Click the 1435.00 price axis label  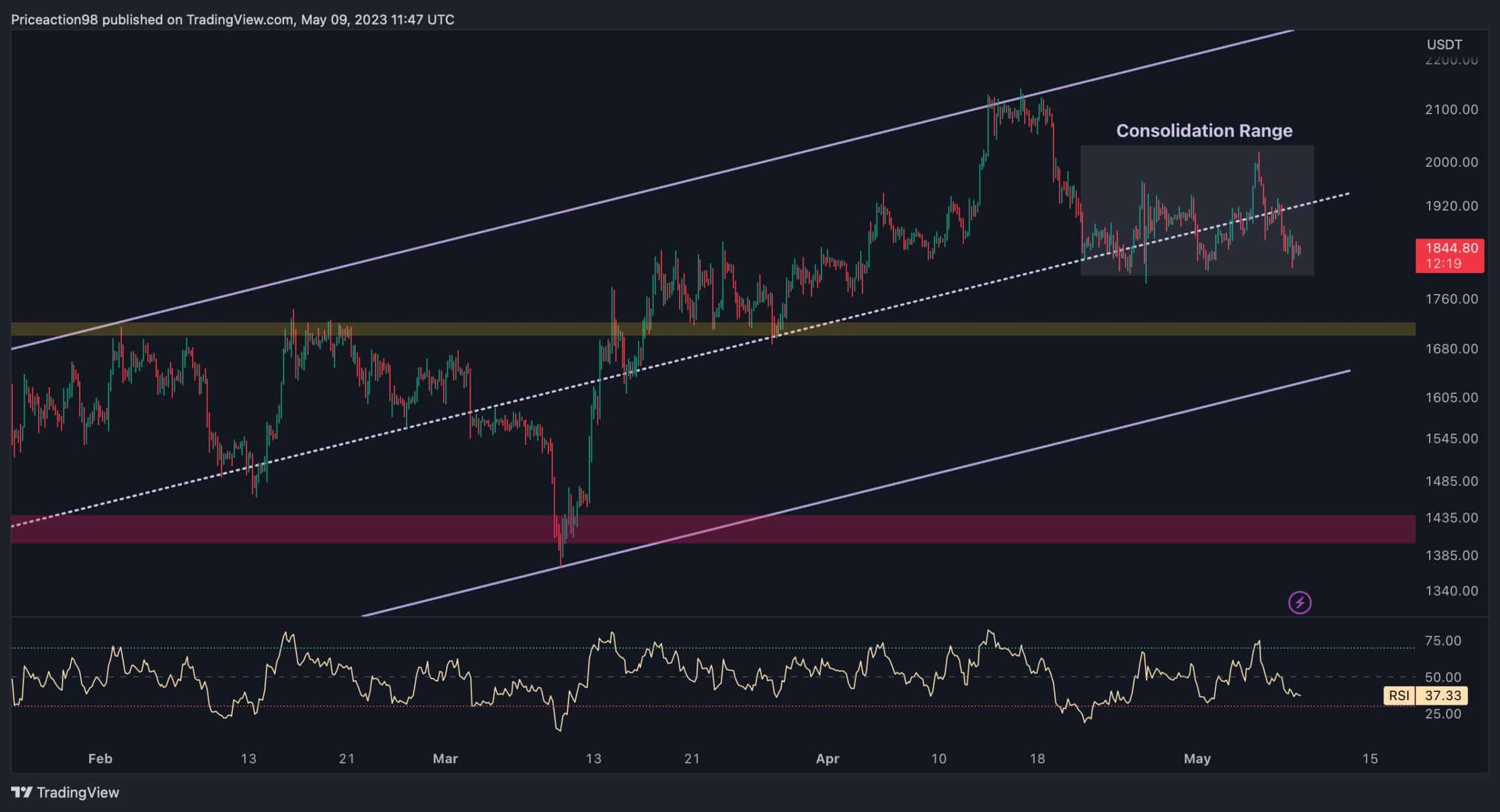click(1451, 518)
